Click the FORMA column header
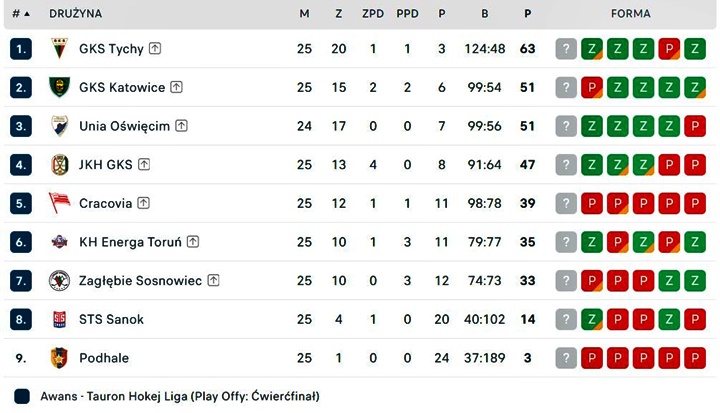720x413 pixels. (631, 14)
